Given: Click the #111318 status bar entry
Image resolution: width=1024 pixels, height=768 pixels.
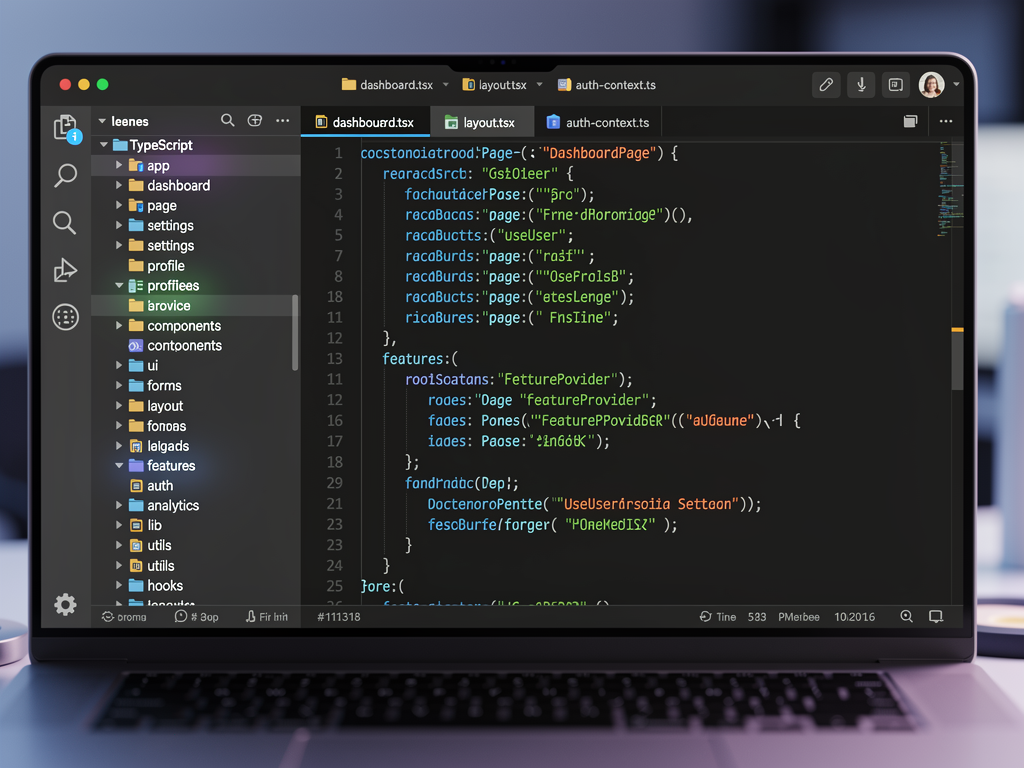Looking at the screenshot, I should [x=338, y=617].
